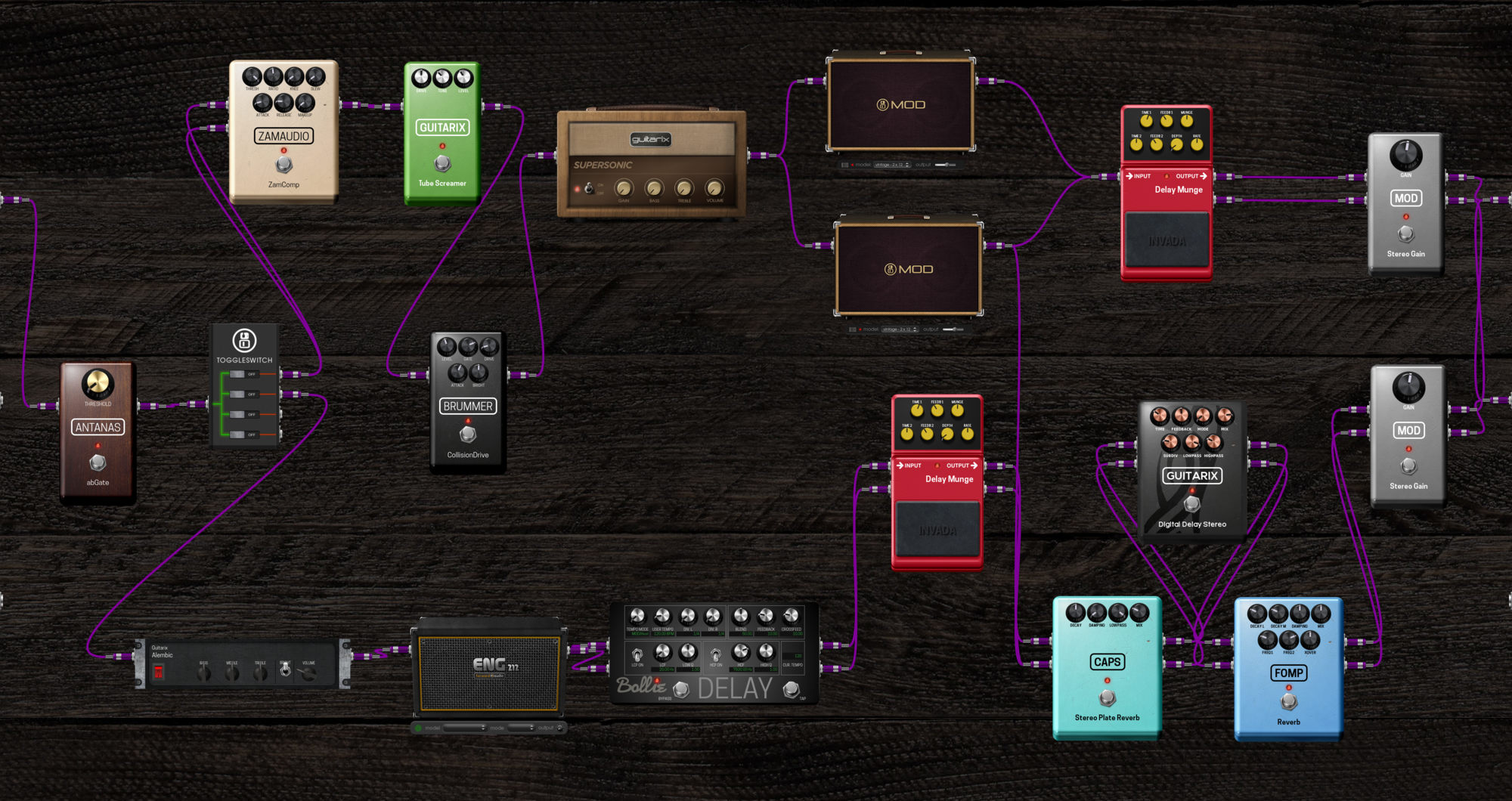Click the GUITARIX badge on Digital Delay Stereo
Viewport: 1512px width, 801px height.
tap(1192, 475)
